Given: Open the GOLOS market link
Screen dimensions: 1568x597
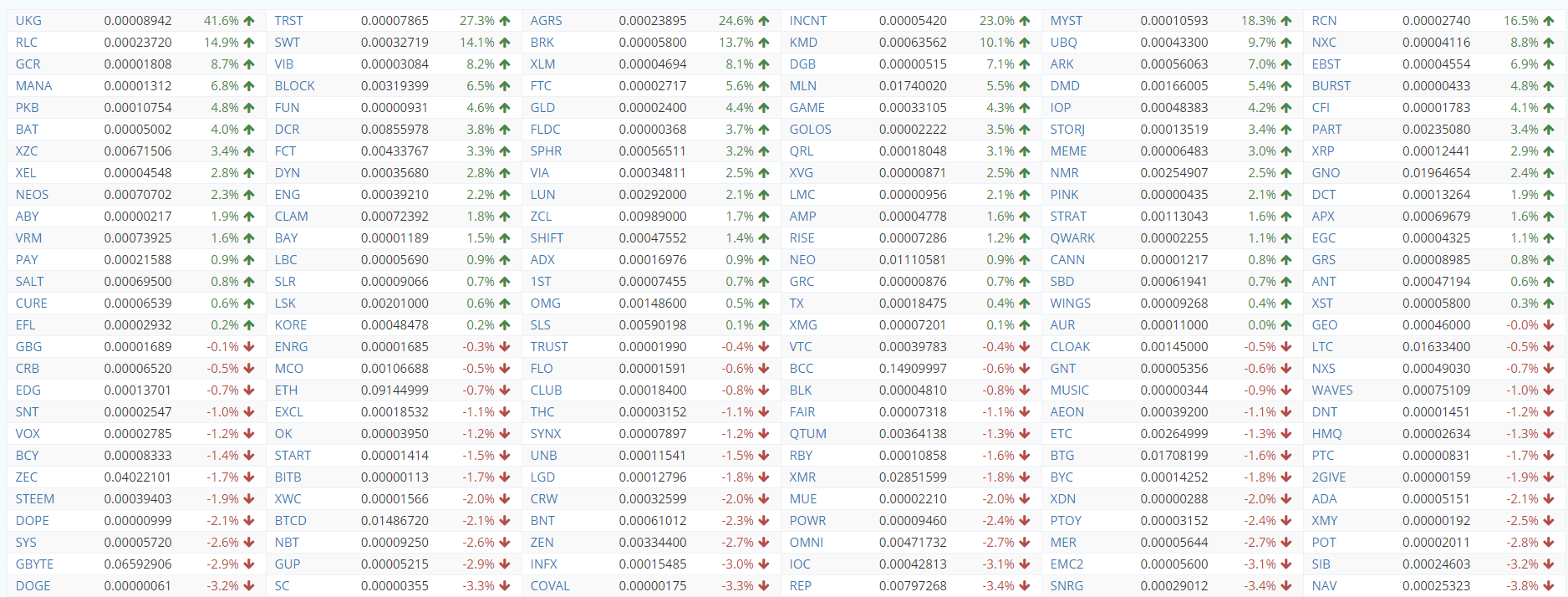Looking at the screenshot, I should coord(811,130).
